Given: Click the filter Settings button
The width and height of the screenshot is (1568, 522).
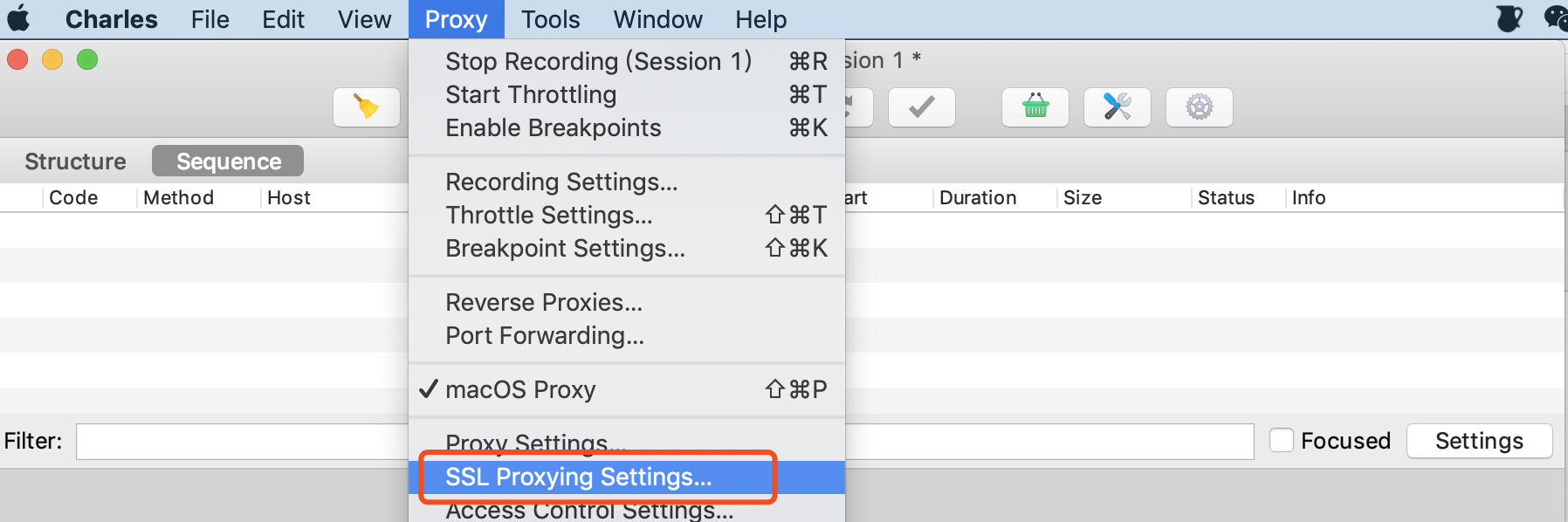Looking at the screenshot, I should [x=1479, y=441].
